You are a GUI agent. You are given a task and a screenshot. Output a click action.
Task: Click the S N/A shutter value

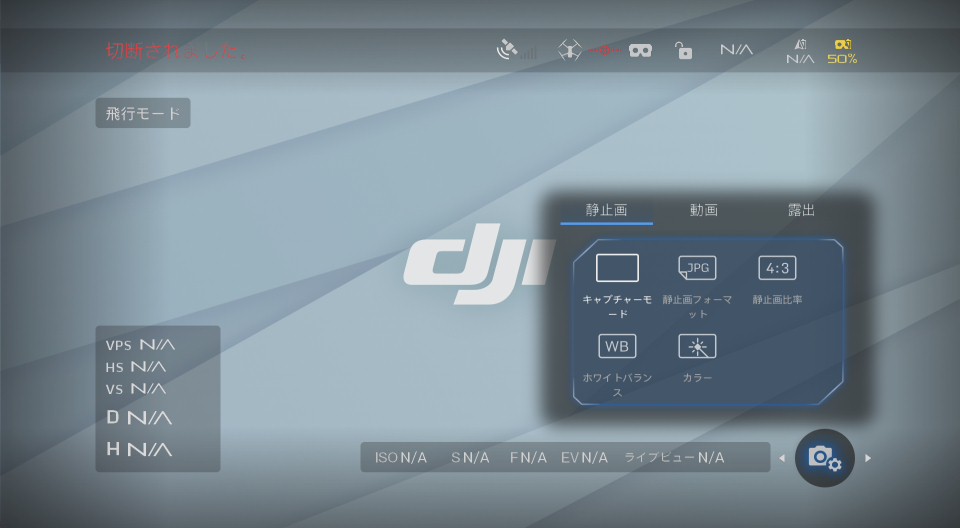point(470,458)
